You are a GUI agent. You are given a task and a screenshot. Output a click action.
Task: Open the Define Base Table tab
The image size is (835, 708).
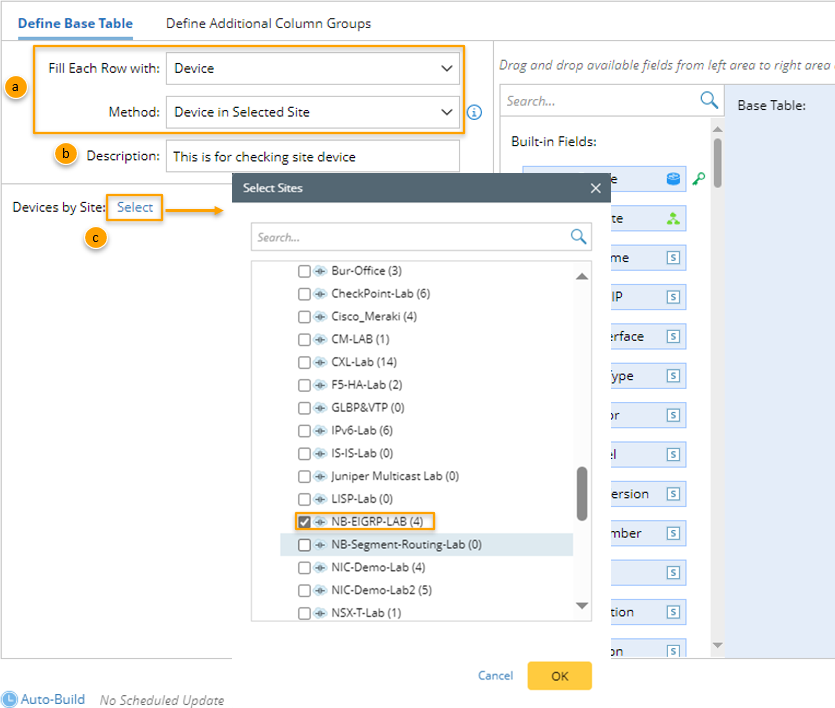pyautogui.click(x=75, y=23)
